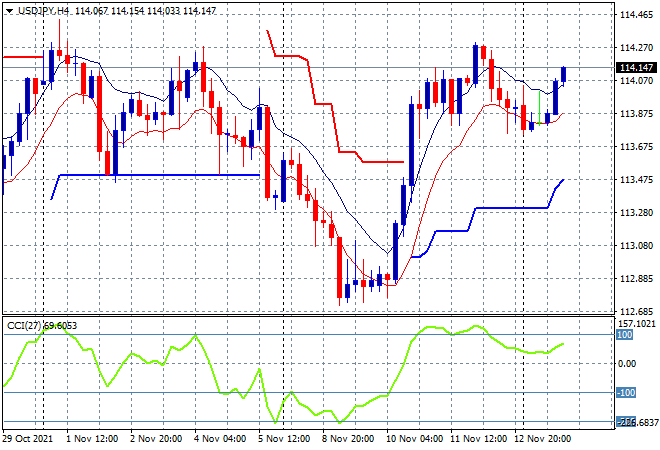The image size is (660, 450).
Task: Click the 11 Nov 12:00 time label
Action: tap(479, 439)
